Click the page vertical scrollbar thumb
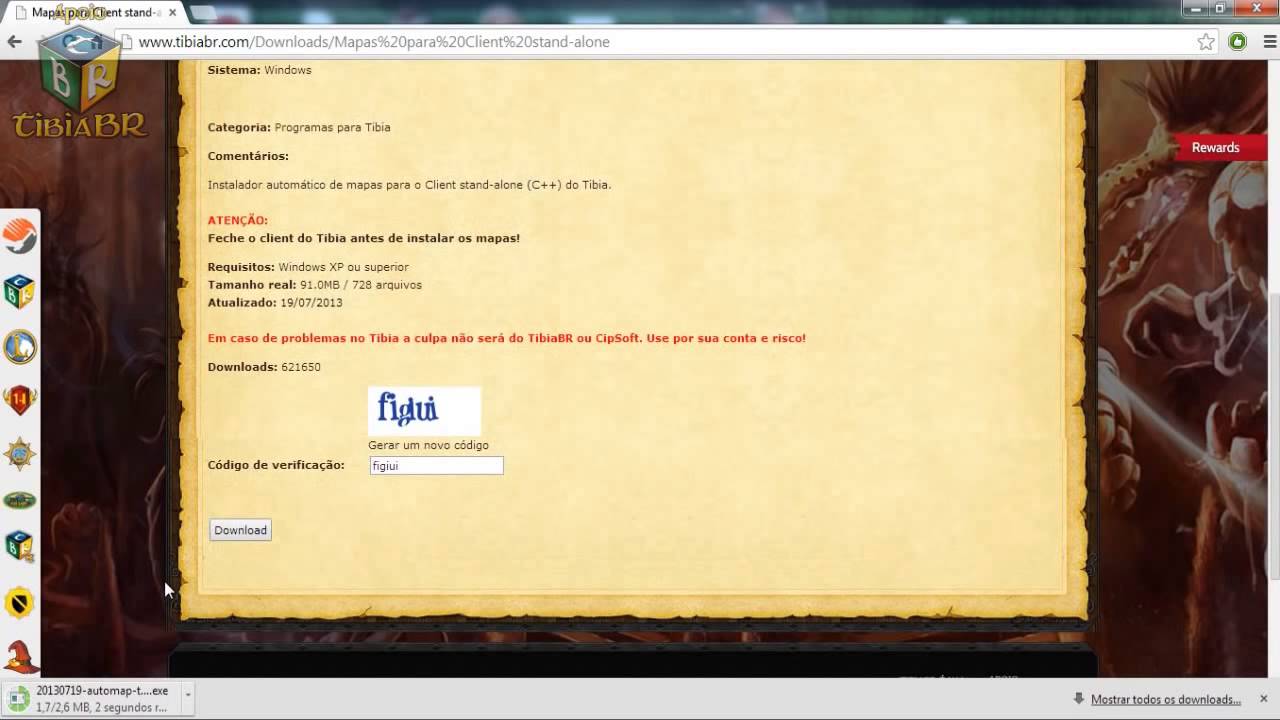Image resolution: width=1280 pixels, height=720 pixels. 1273,435
